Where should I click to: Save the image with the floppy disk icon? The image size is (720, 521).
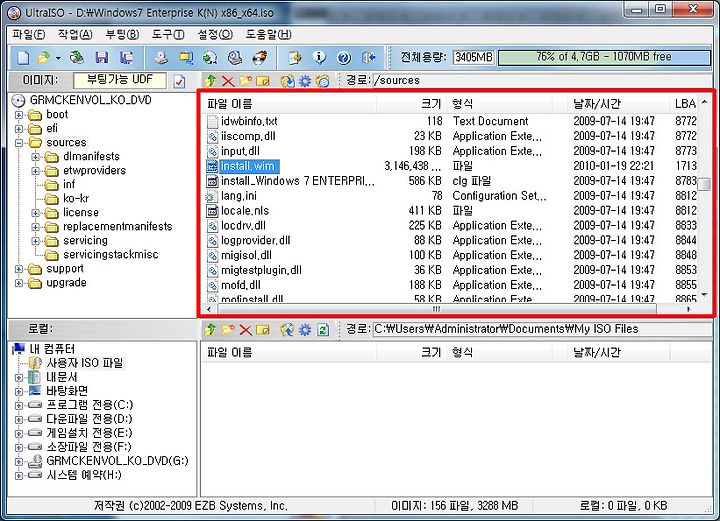click(102, 57)
